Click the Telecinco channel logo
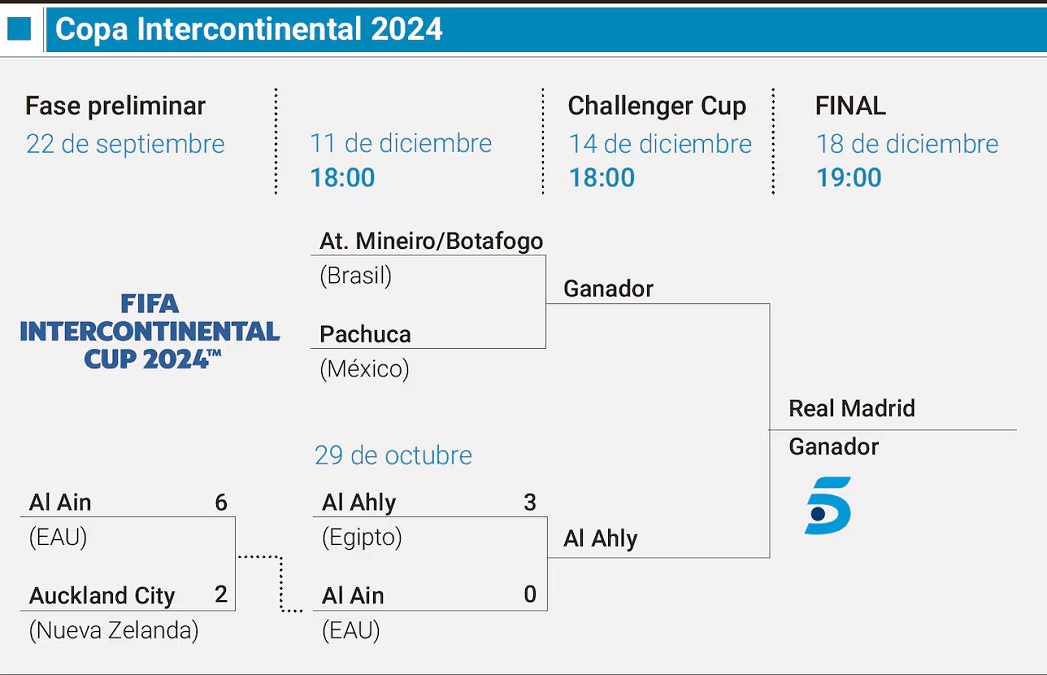Viewport: 1047px width, 675px height. click(x=828, y=505)
